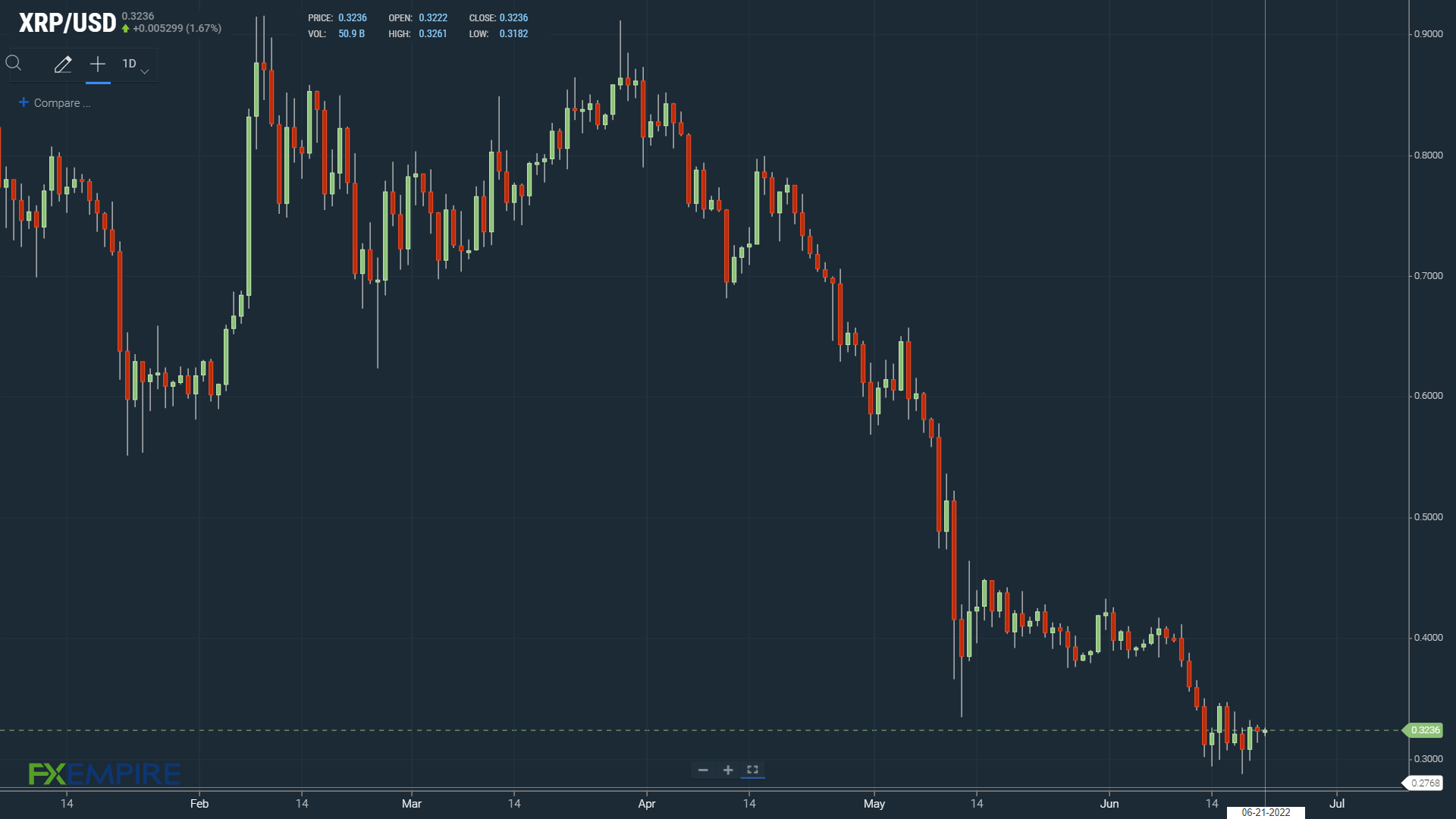Click the Jul label on time axis

[1337, 804]
